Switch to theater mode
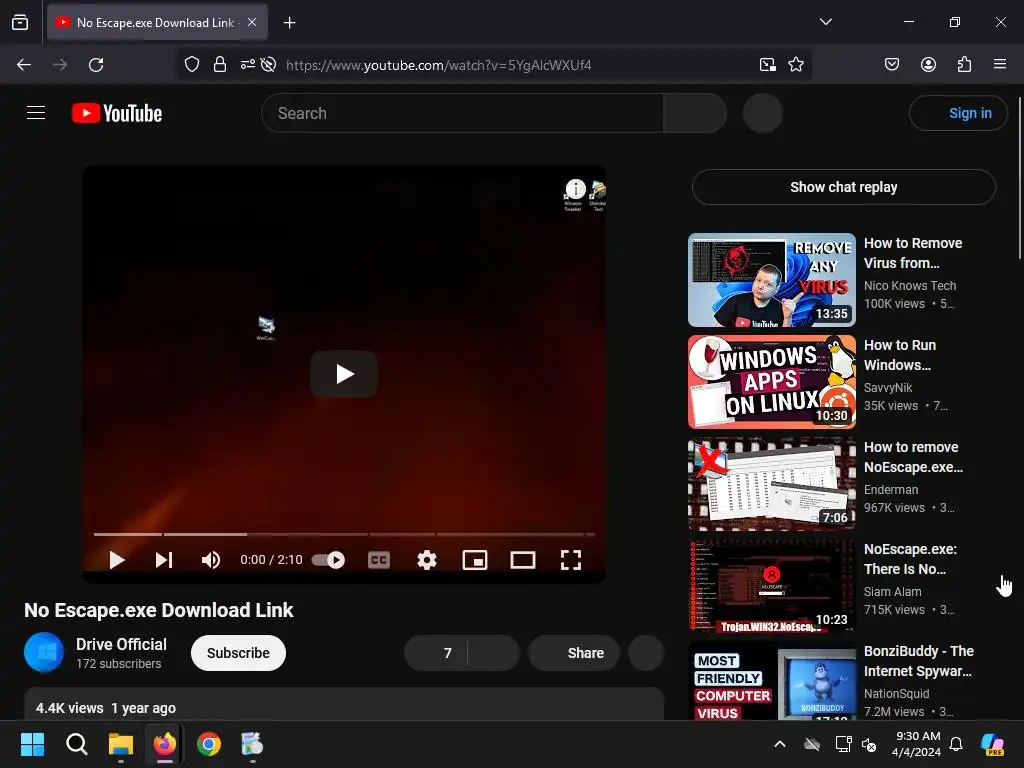Viewport: 1024px width, 768px height. (x=522, y=560)
